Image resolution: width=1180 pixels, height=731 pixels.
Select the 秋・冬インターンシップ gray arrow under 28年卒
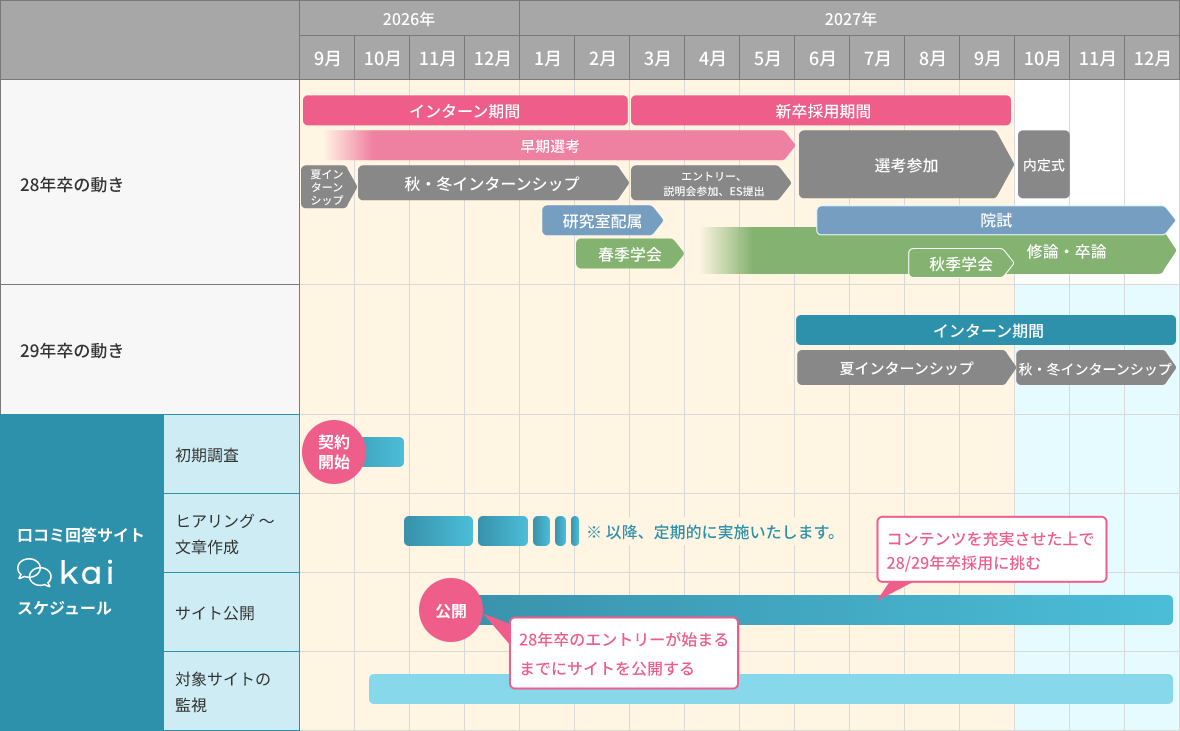(x=493, y=183)
